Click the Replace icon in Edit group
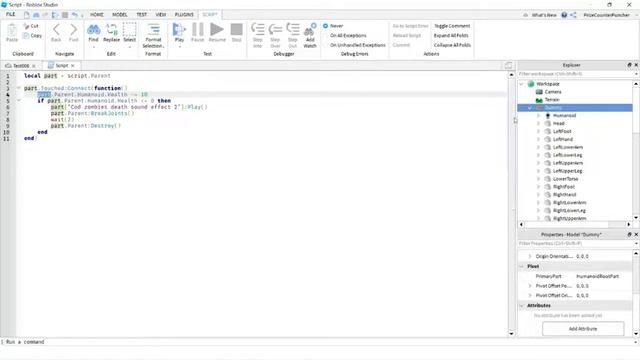 coord(111,29)
